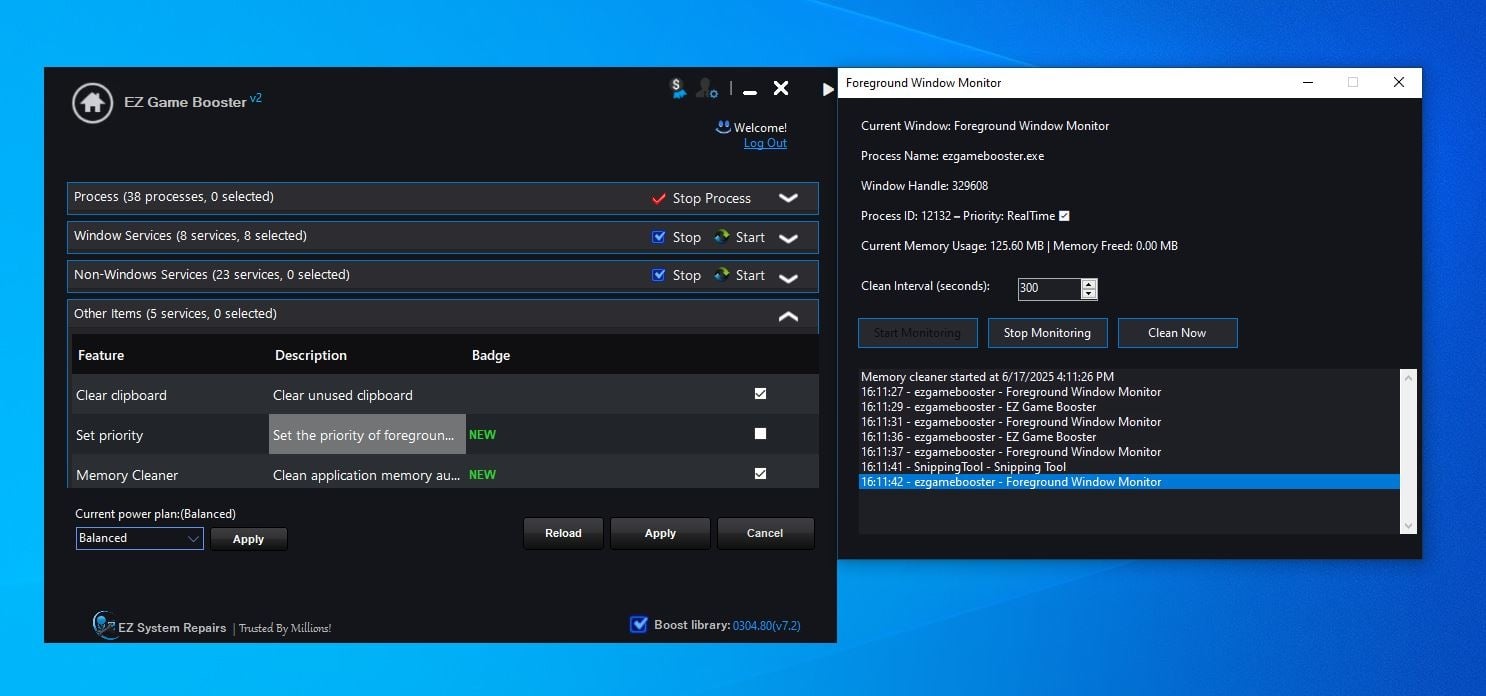Click the Set priority feature cell
The height and width of the screenshot is (696, 1486).
click(x=170, y=435)
